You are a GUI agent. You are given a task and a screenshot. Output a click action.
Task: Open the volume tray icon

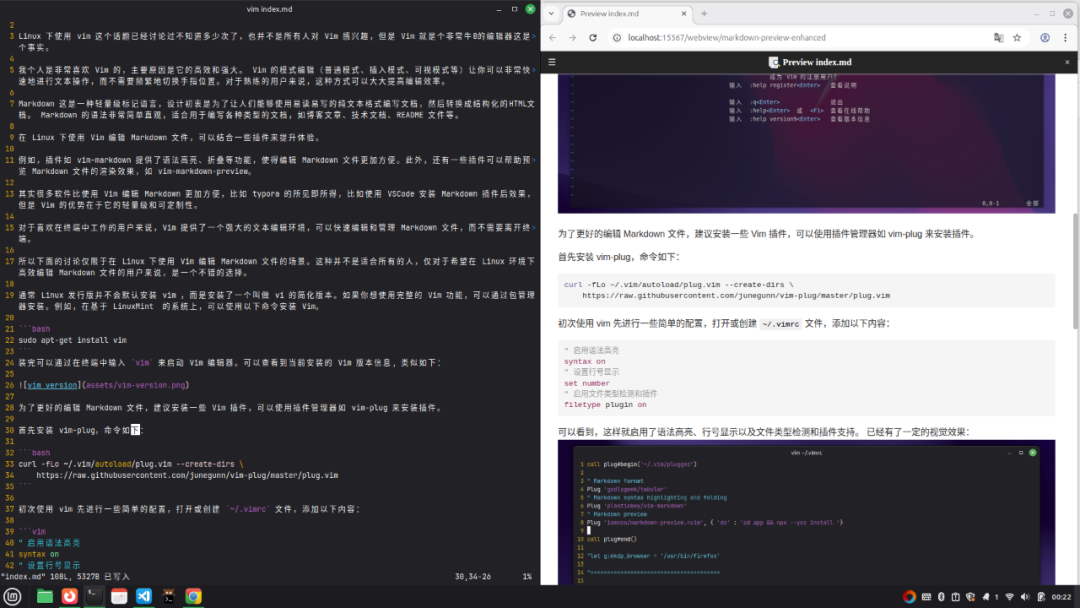point(1025,597)
